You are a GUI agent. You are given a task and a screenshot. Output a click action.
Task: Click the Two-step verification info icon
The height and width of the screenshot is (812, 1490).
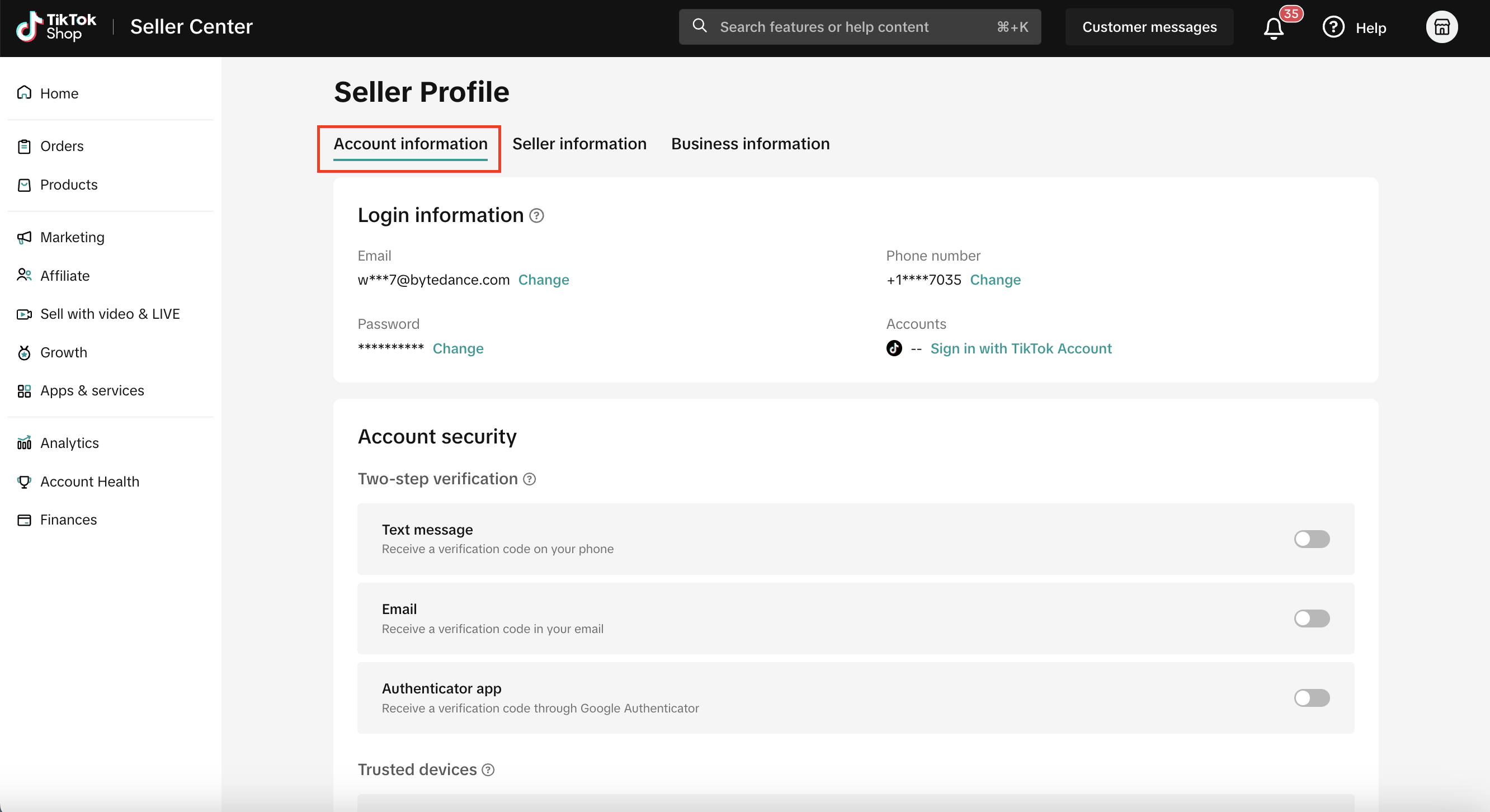(x=529, y=479)
